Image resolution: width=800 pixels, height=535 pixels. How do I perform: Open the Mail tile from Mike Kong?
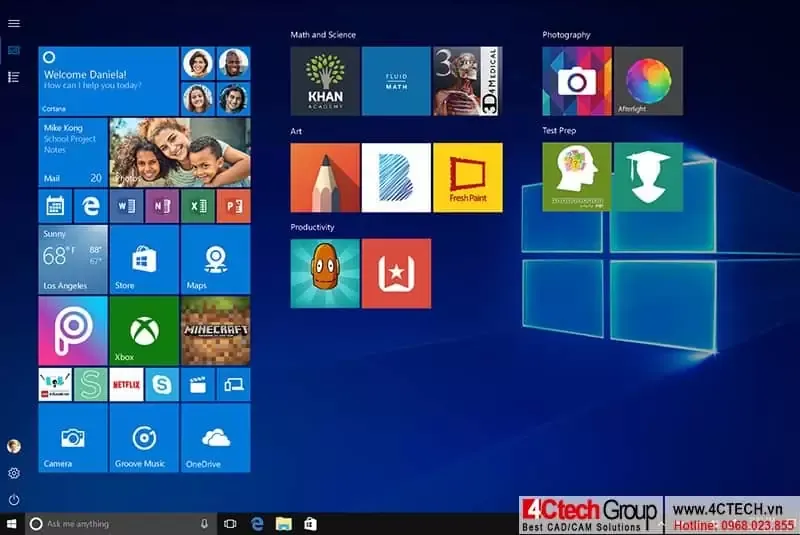[x=73, y=152]
